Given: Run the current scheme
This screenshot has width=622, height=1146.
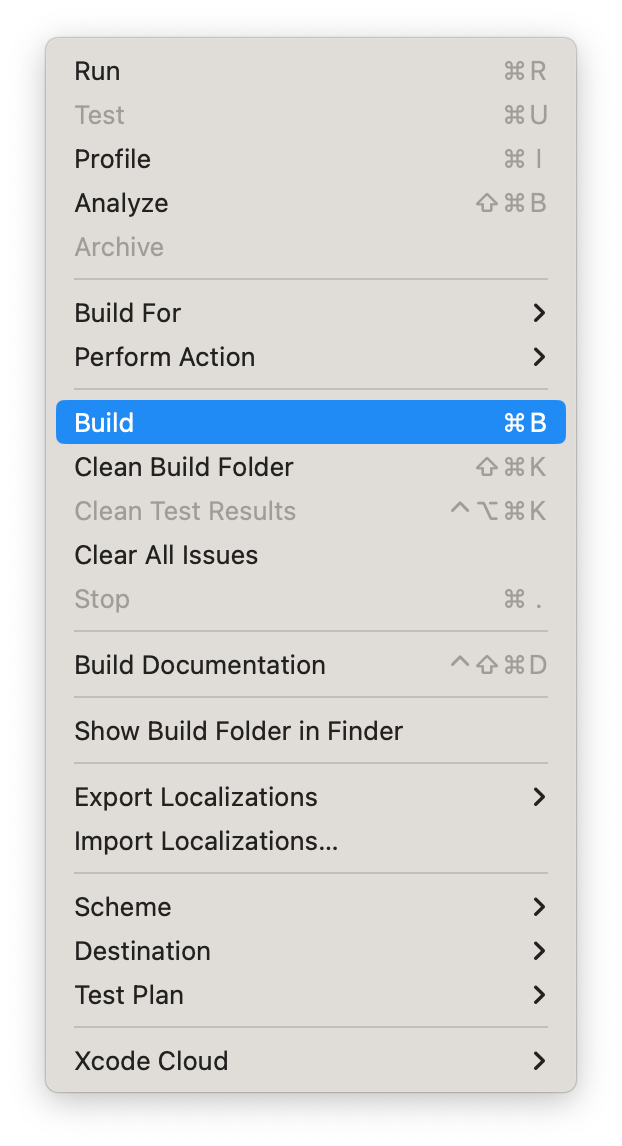Looking at the screenshot, I should (97, 71).
